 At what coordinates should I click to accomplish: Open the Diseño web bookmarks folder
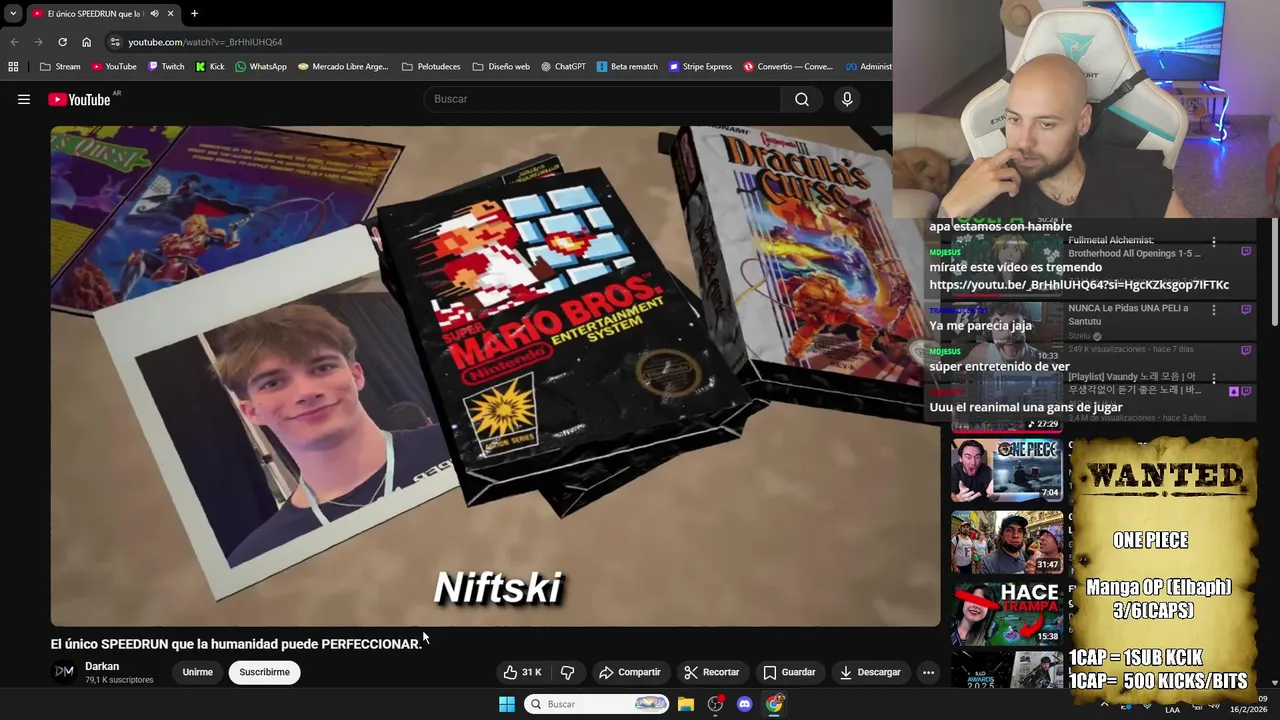coord(501,67)
